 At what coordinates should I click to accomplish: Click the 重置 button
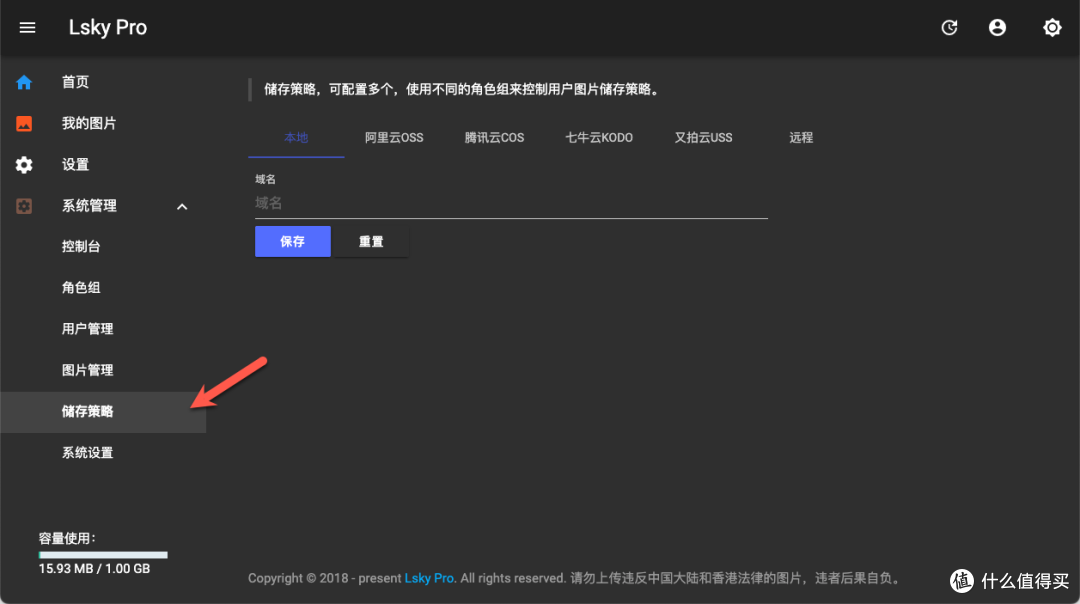tap(371, 242)
